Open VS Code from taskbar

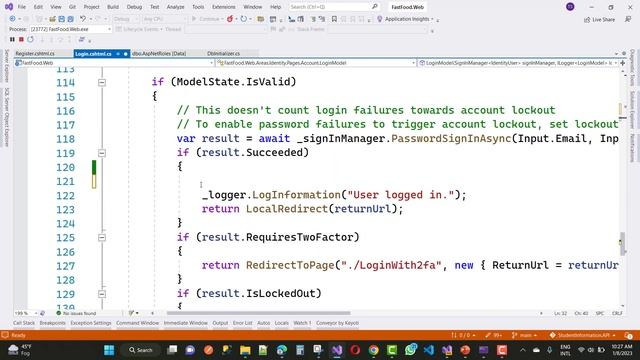(429, 350)
